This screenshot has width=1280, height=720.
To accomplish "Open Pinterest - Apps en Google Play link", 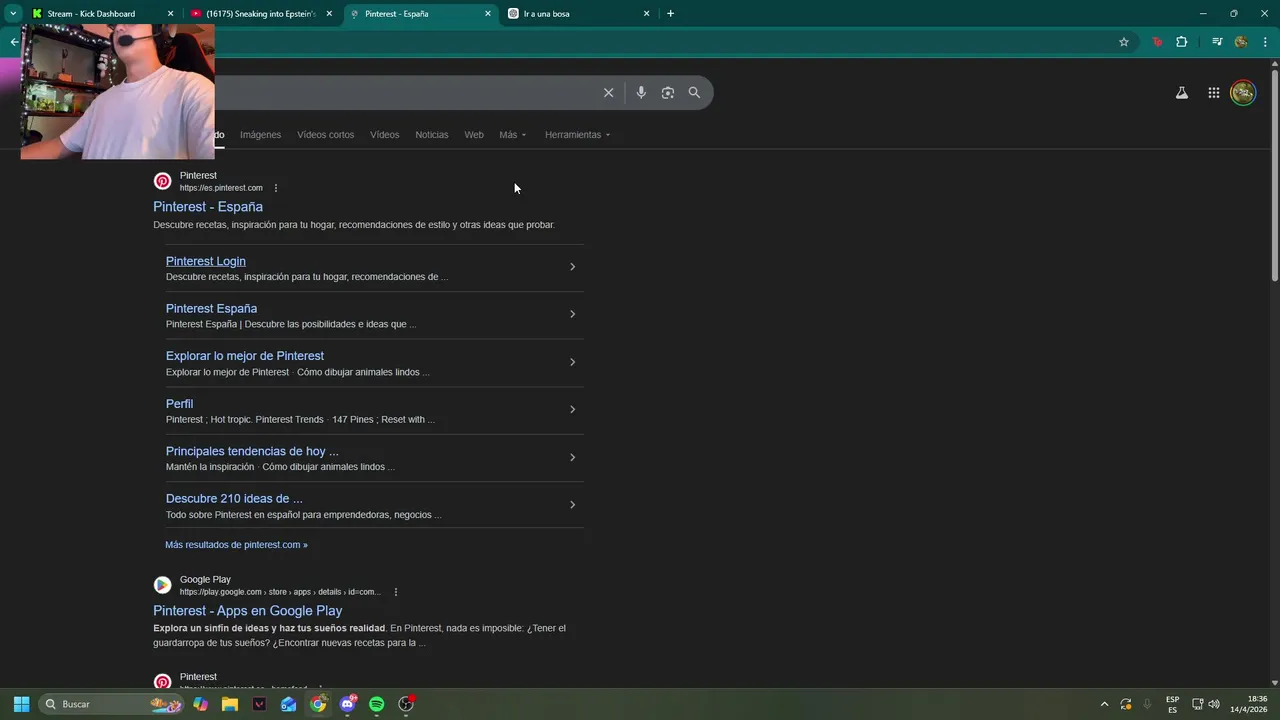I will pyautogui.click(x=247, y=611).
